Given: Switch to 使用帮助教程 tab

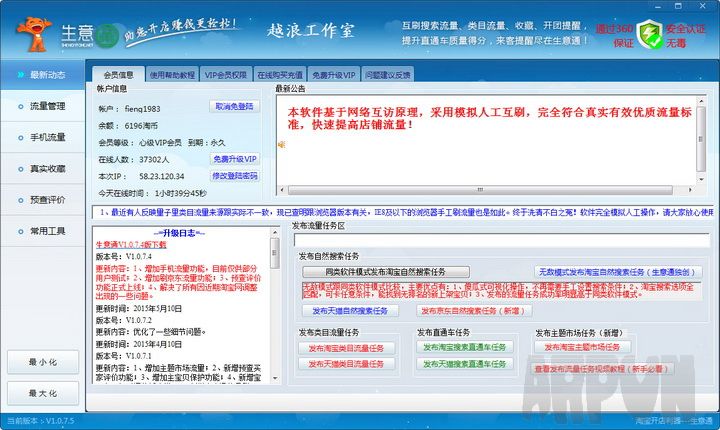Looking at the screenshot, I should click(172, 75).
